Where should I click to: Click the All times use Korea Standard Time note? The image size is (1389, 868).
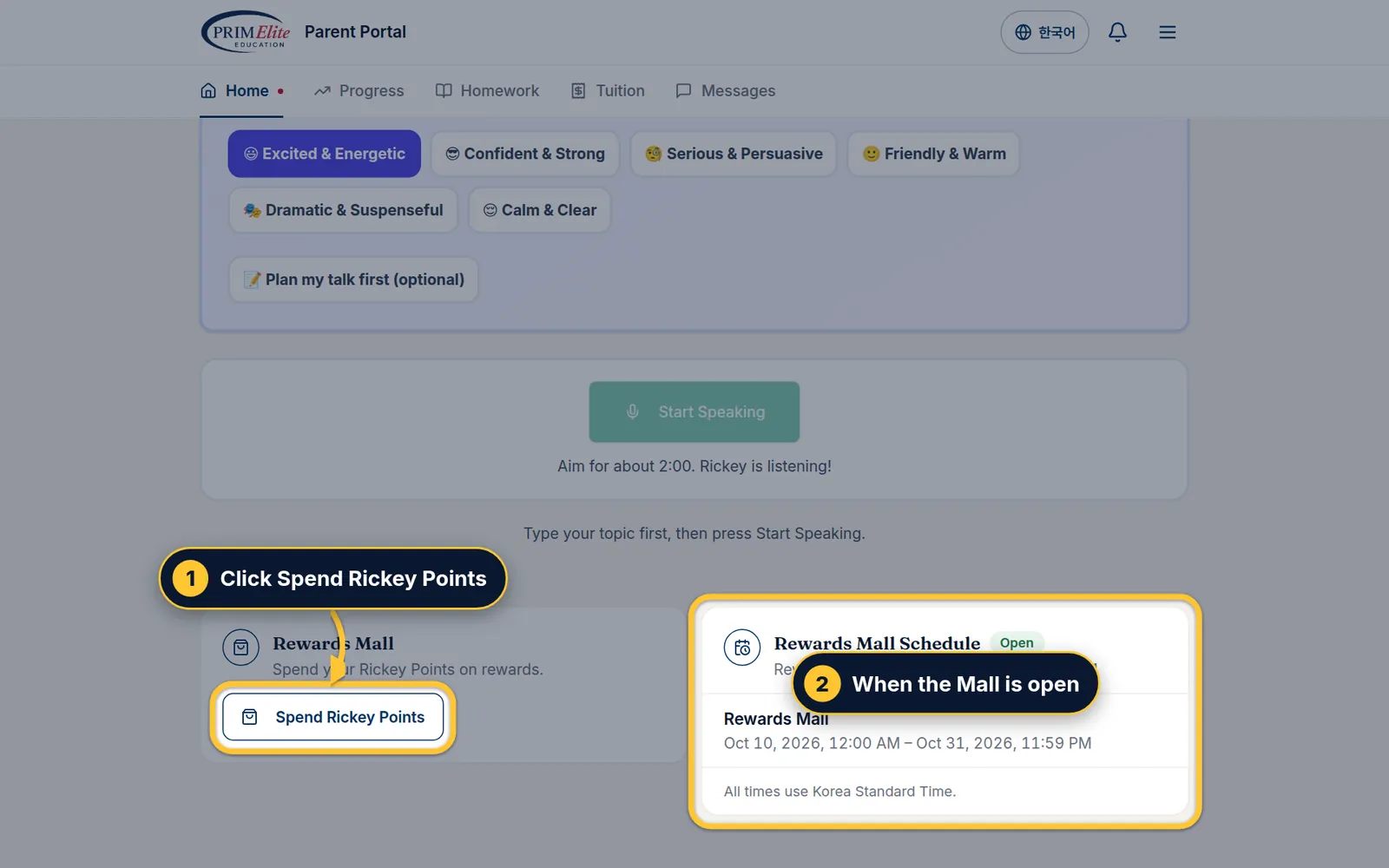point(840,792)
